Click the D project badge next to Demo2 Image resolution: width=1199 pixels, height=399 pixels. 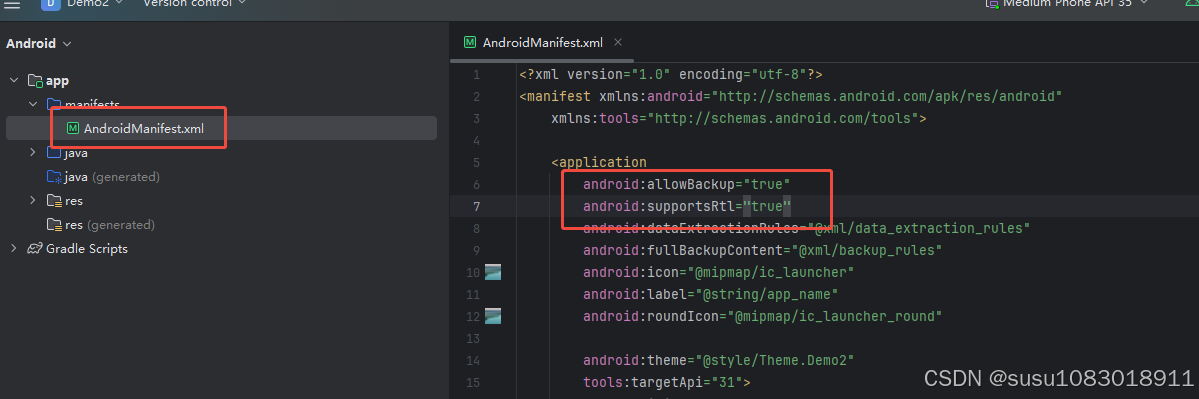[x=51, y=4]
